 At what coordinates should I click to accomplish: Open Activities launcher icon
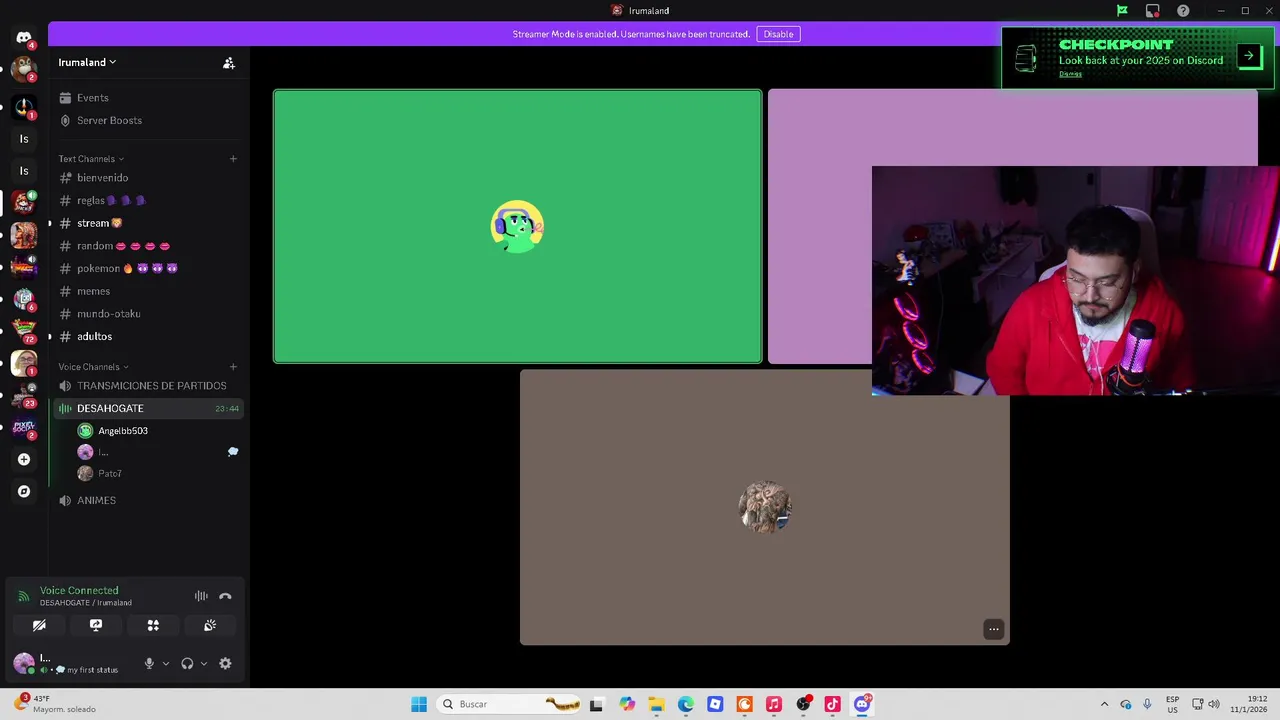153,625
